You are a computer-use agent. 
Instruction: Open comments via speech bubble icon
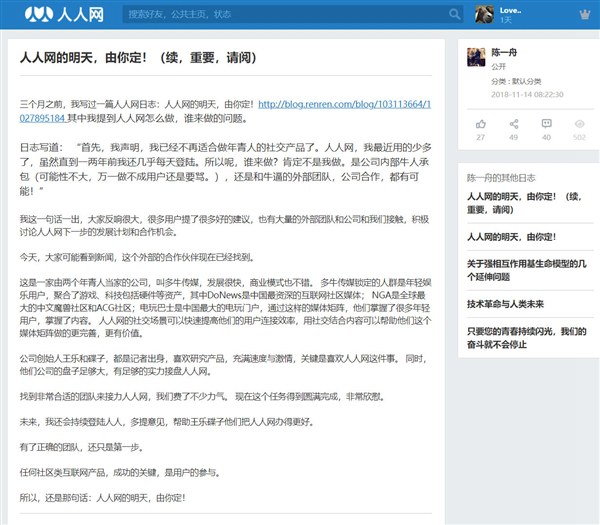click(546, 124)
